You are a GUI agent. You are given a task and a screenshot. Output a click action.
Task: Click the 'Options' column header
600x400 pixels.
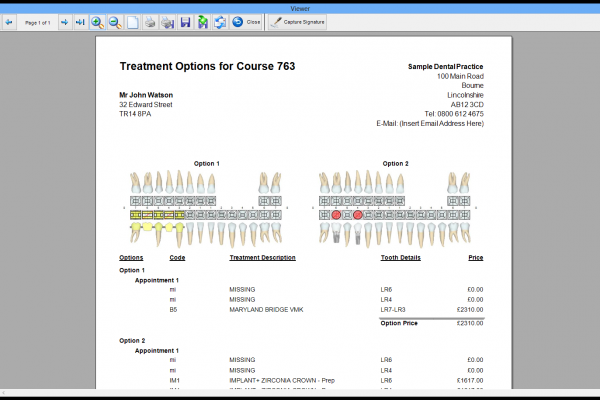131,258
